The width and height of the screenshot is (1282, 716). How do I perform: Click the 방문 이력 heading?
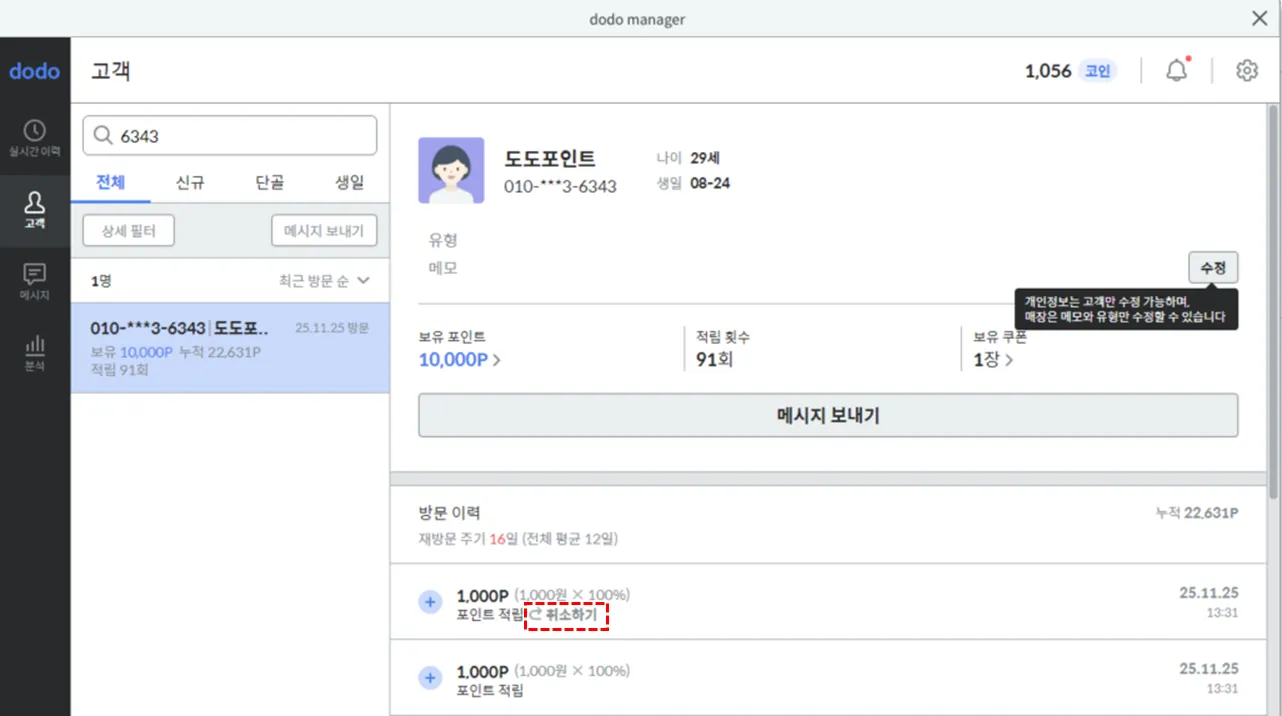[449, 513]
